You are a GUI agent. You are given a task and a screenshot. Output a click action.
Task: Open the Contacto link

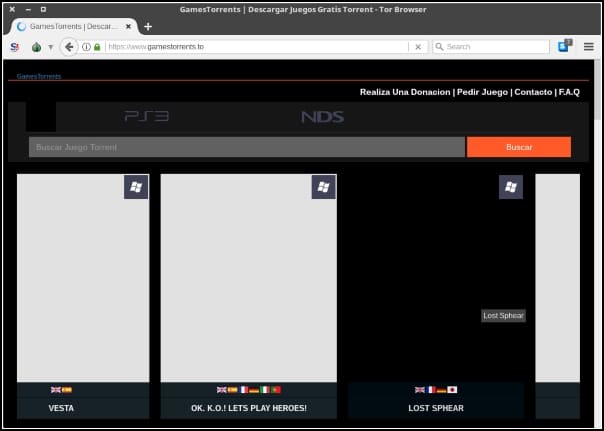tap(533, 92)
